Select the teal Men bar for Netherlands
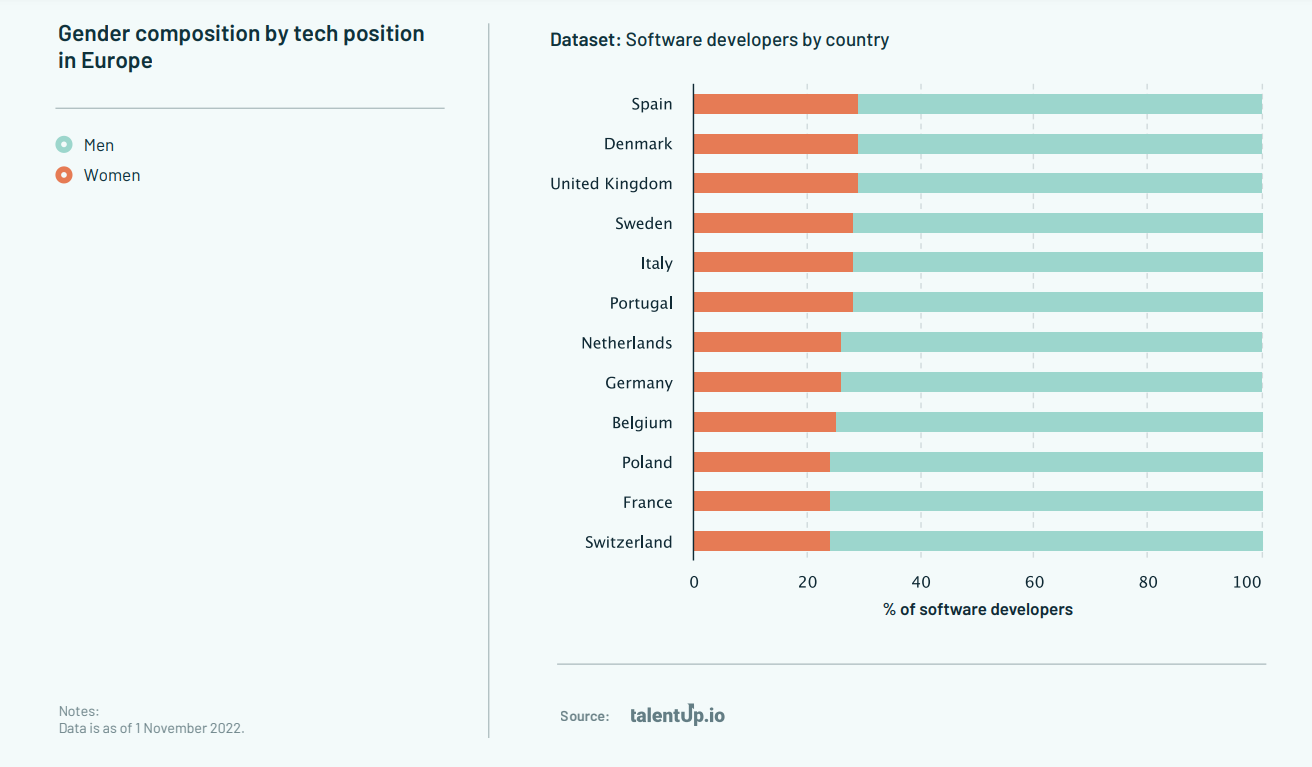This screenshot has width=1312, height=767. pos(1051,342)
